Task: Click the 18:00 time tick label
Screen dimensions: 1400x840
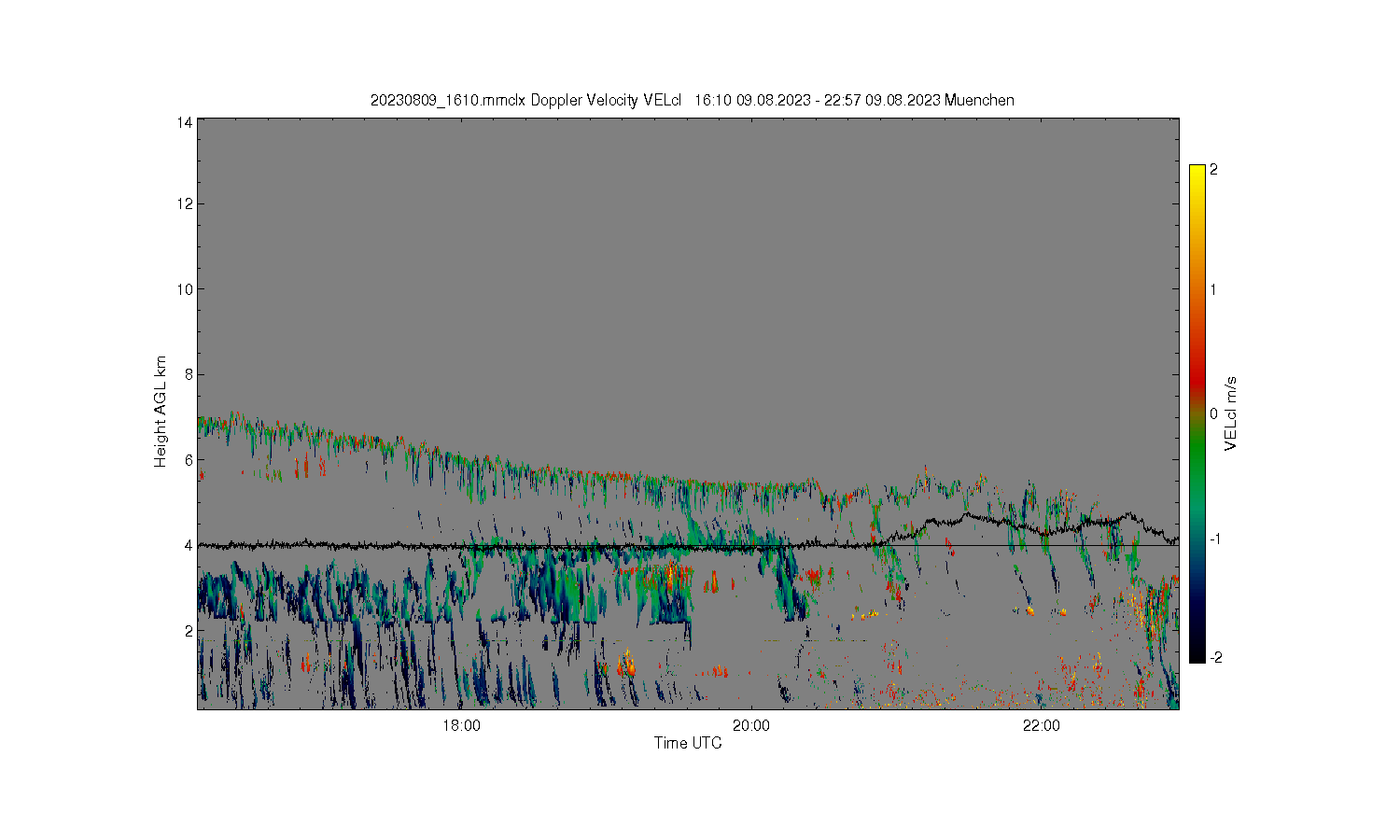Action: click(461, 726)
